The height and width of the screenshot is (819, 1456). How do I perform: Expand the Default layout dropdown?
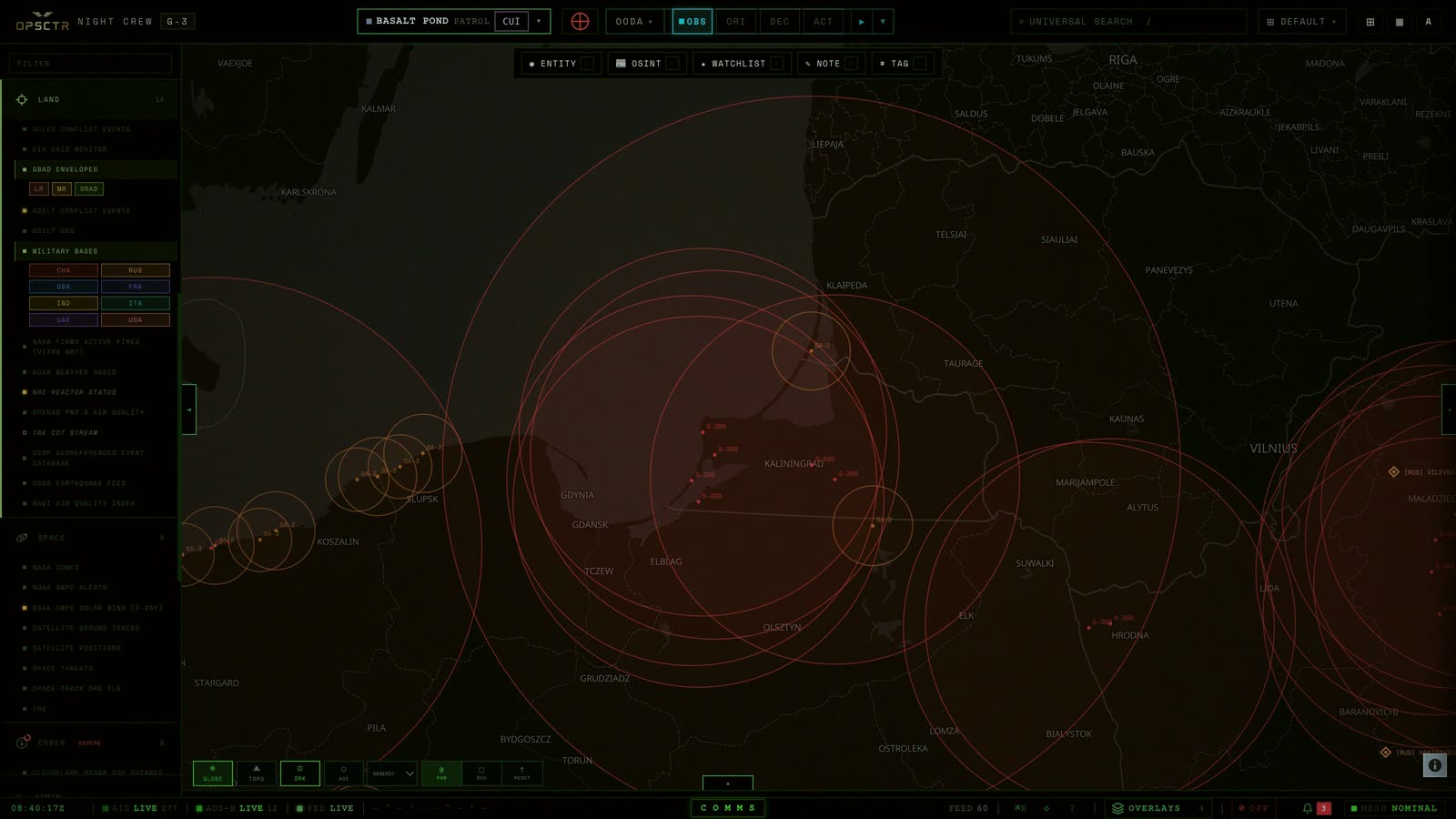point(1302,22)
